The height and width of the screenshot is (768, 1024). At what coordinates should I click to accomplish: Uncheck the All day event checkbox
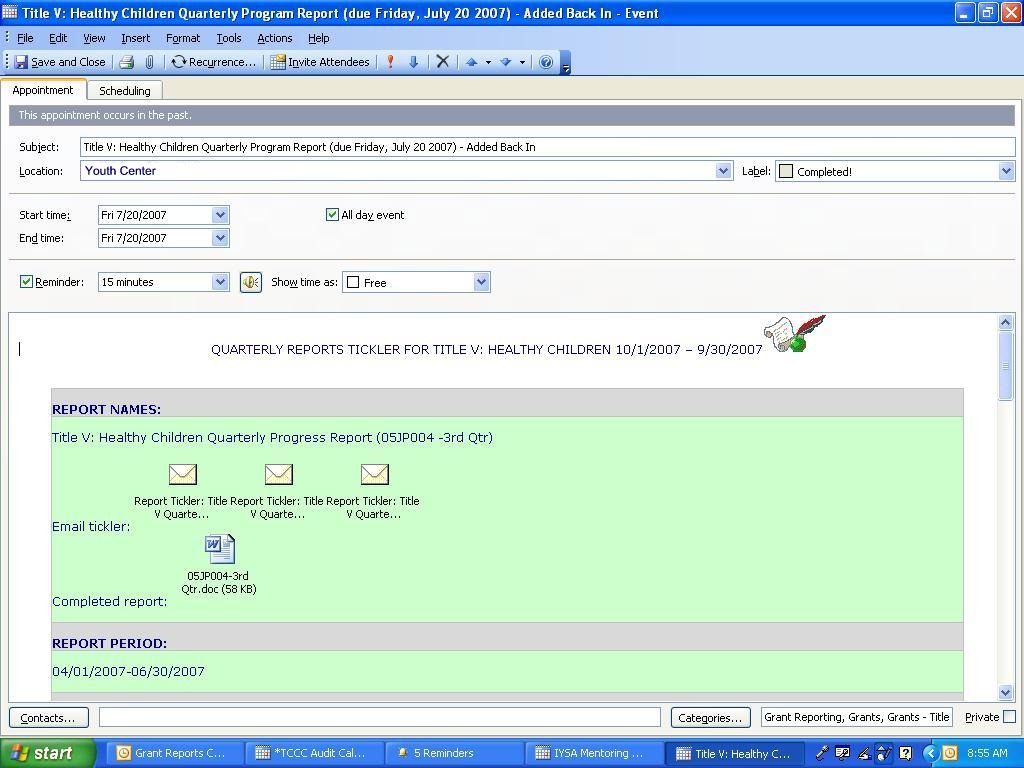[x=333, y=214]
